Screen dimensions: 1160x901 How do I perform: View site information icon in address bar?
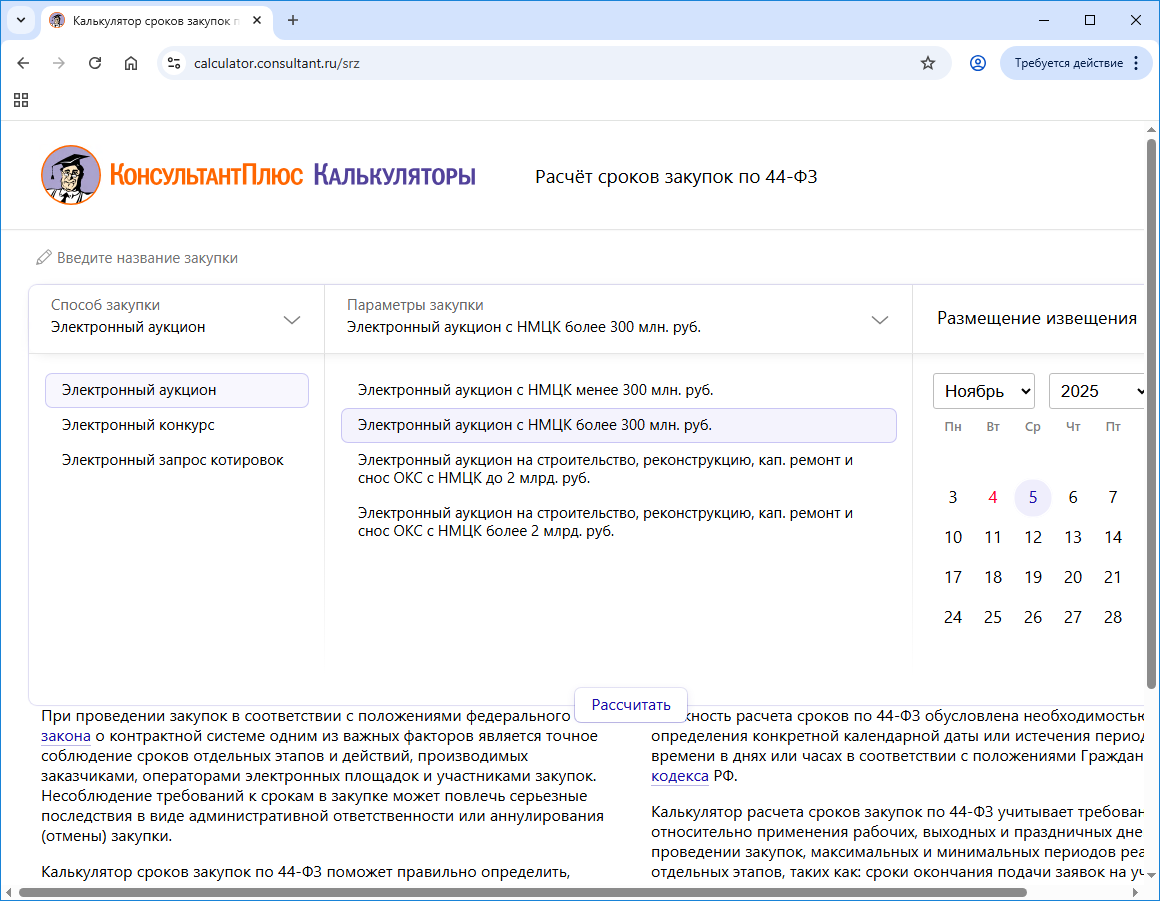174,63
